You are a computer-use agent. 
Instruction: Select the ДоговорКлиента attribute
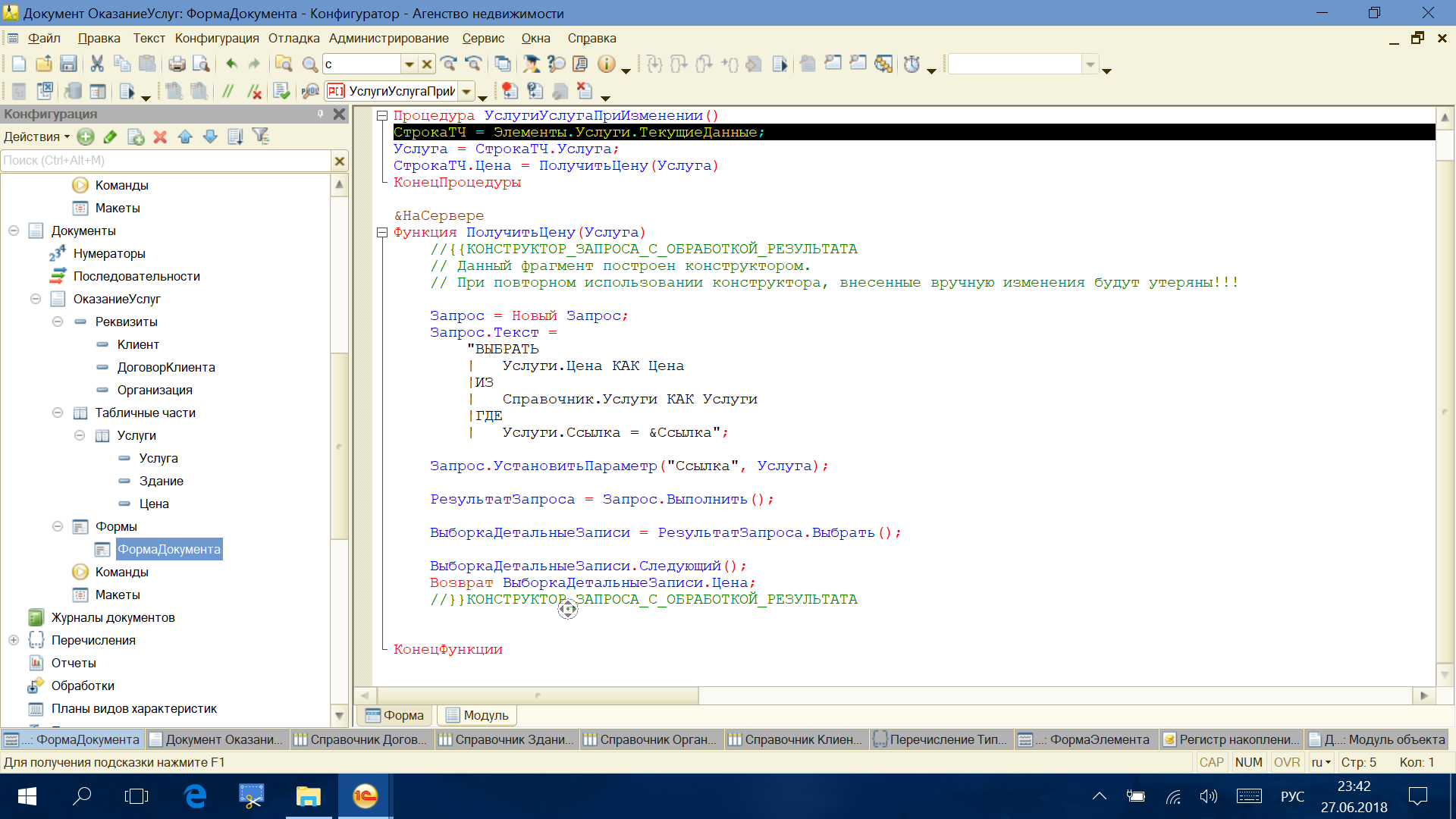tap(166, 367)
